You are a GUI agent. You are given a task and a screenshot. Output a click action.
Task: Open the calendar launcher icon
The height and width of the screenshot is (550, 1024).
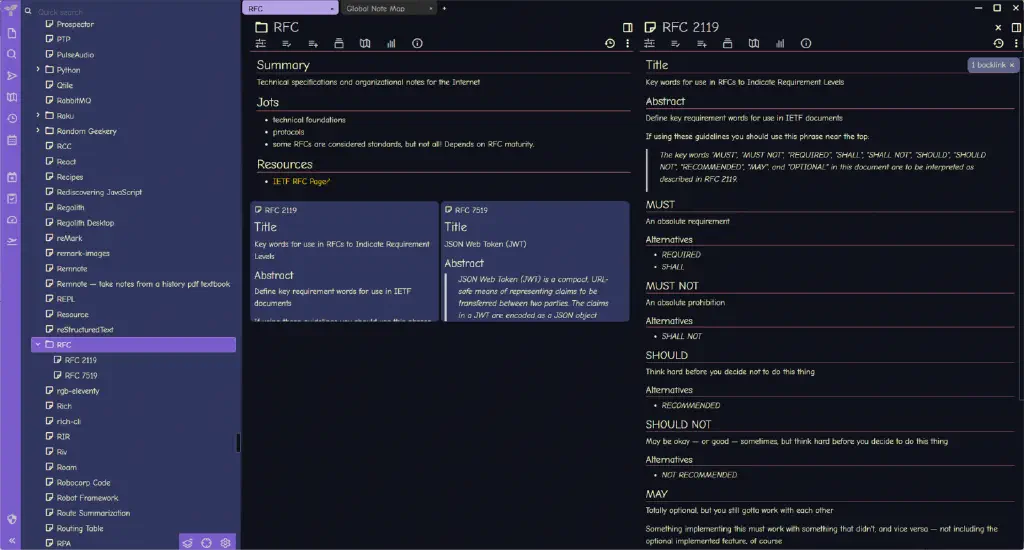pyautogui.click(x=11, y=140)
